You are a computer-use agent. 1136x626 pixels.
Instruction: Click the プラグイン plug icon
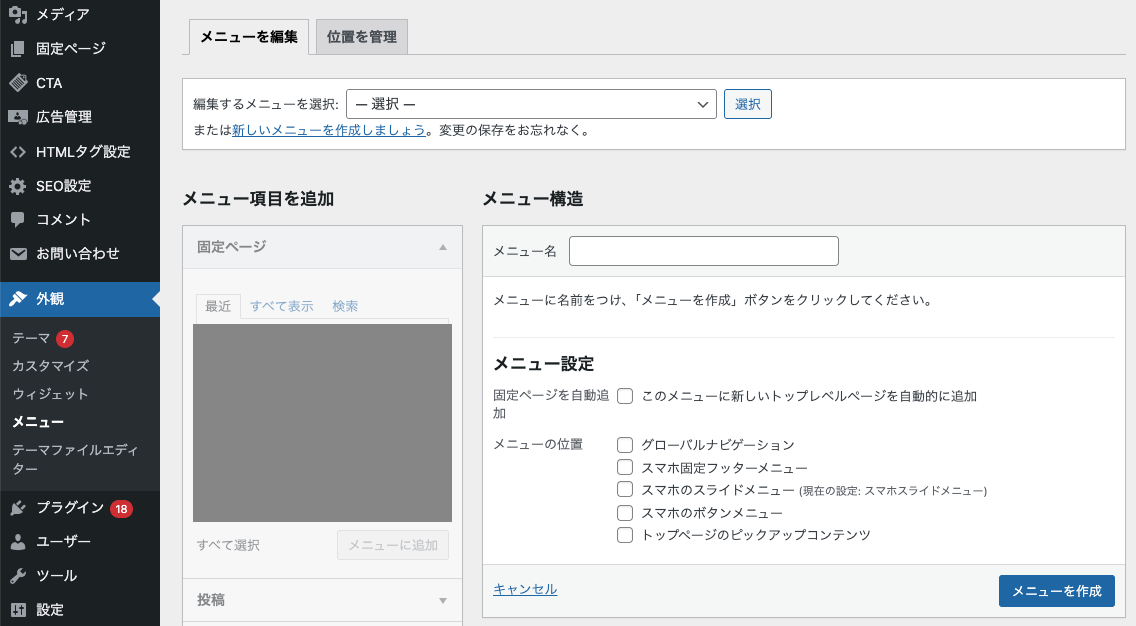[18, 508]
